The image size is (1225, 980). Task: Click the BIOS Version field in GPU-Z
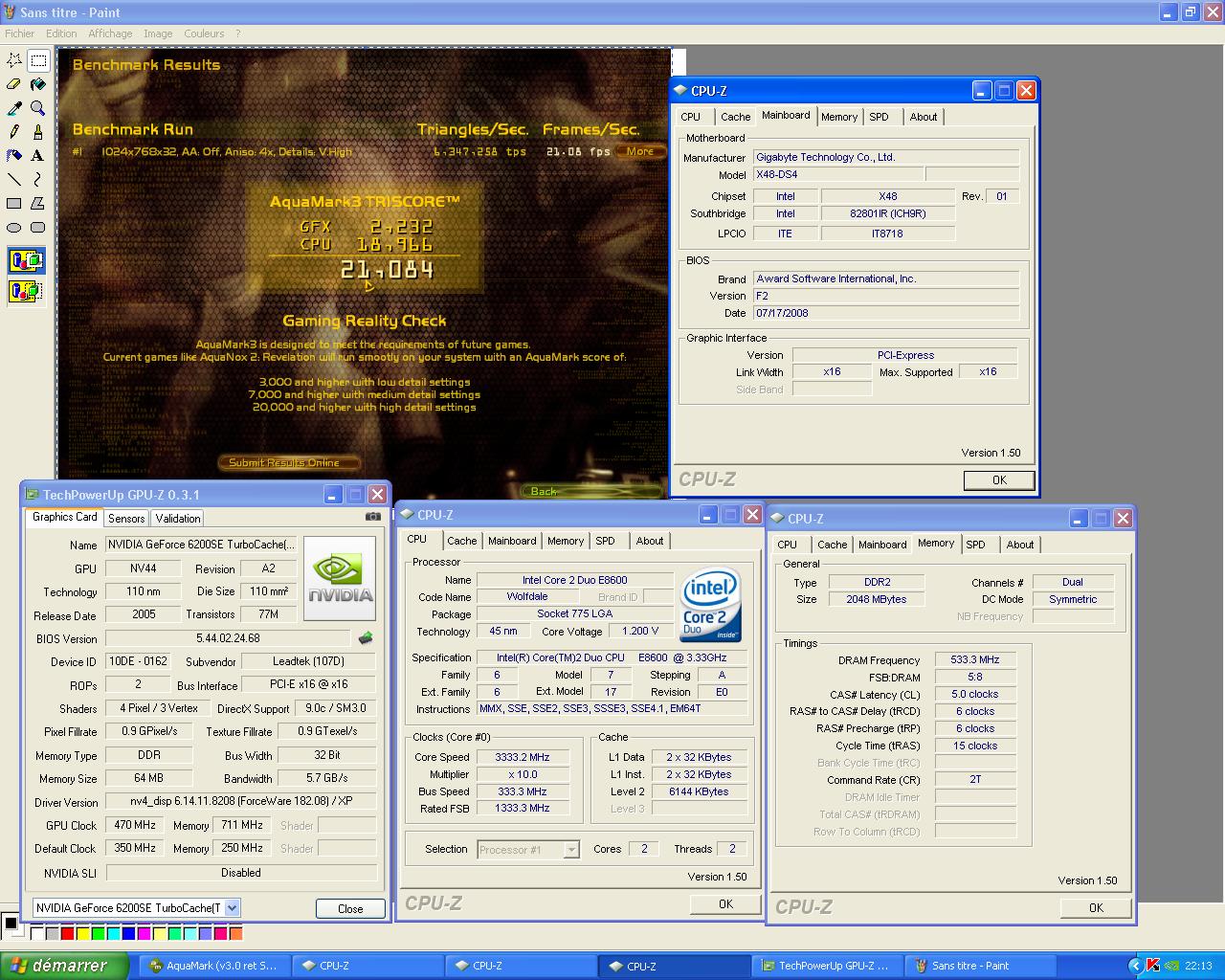(x=228, y=638)
